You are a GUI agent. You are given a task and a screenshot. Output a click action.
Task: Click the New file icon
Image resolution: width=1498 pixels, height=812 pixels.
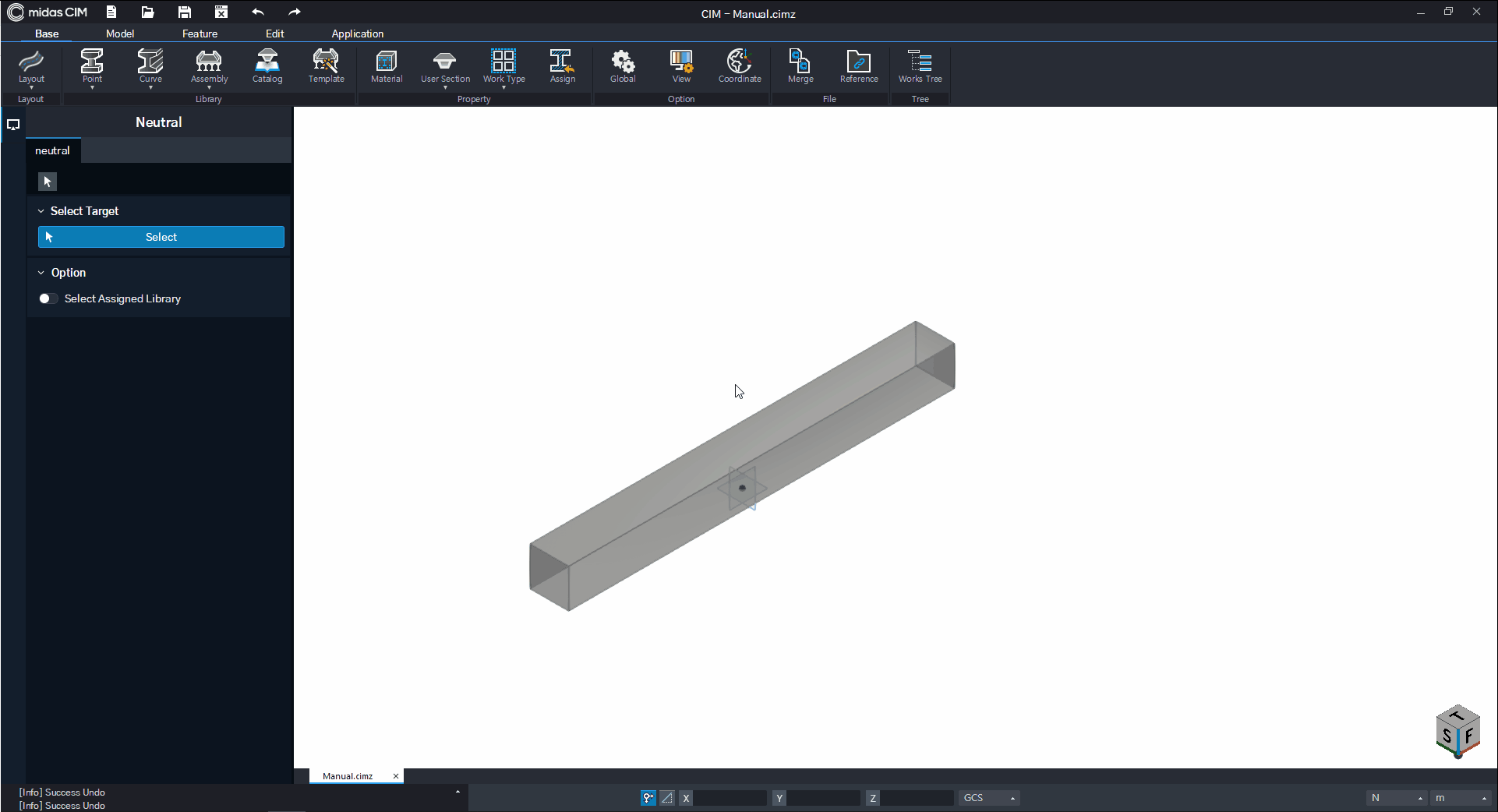point(111,12)
